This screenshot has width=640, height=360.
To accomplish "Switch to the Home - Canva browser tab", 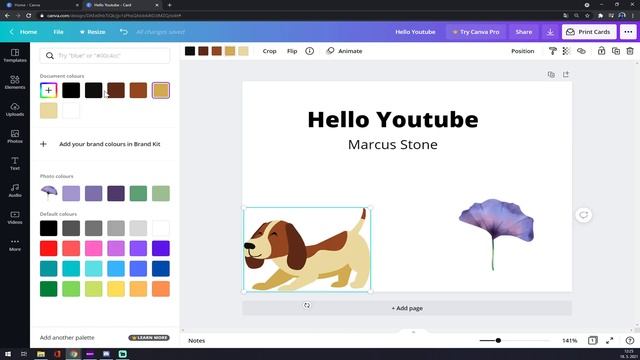I will 41,5.
